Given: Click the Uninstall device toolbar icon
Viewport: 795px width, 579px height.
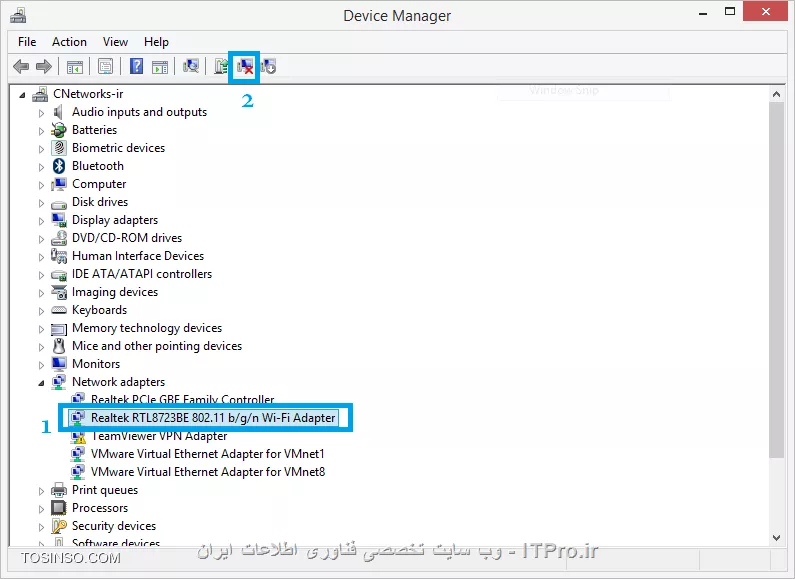Looking at the screenshot, I should click(x=245, y=66).
